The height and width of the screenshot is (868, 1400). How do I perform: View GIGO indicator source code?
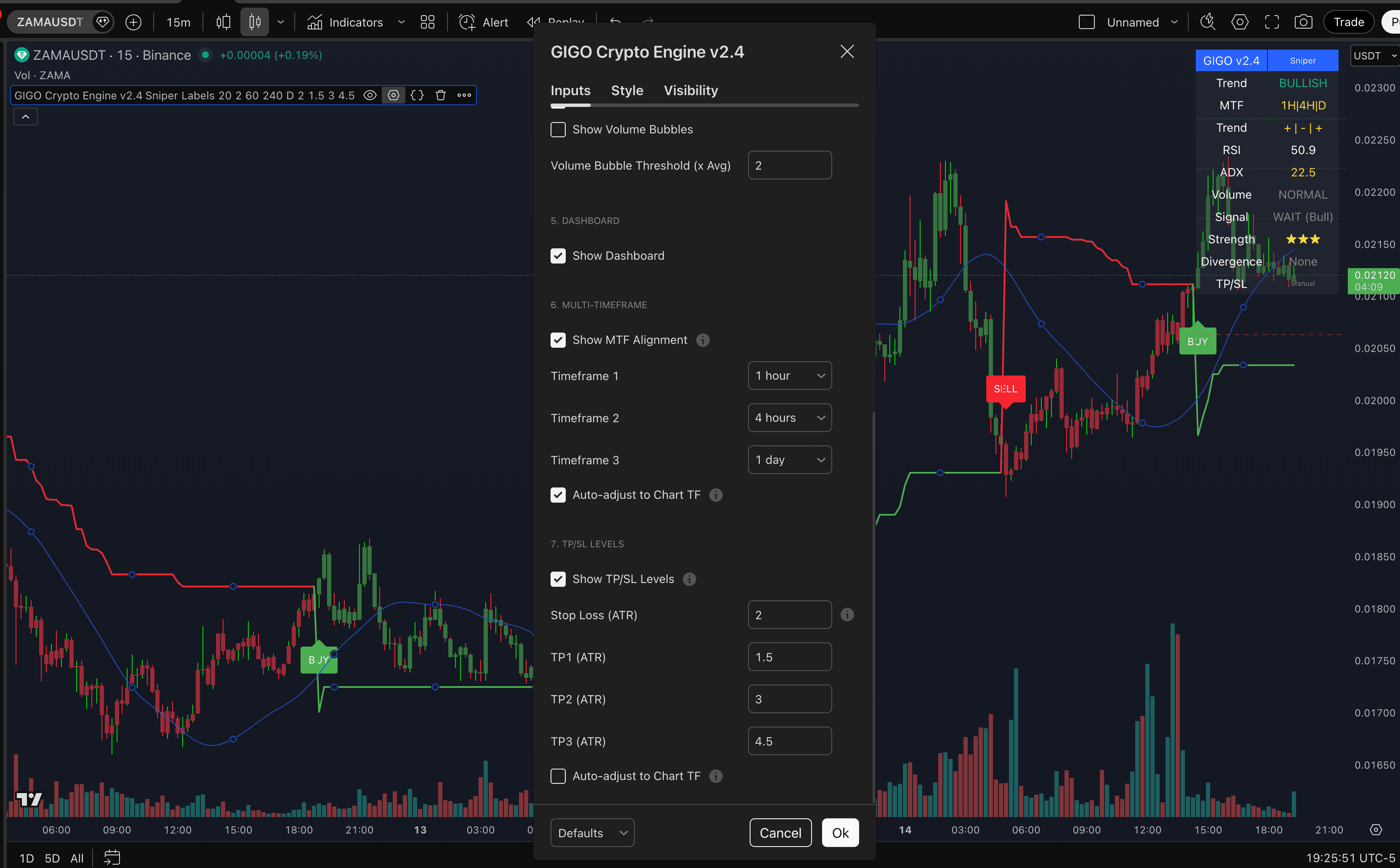[417, 95]
